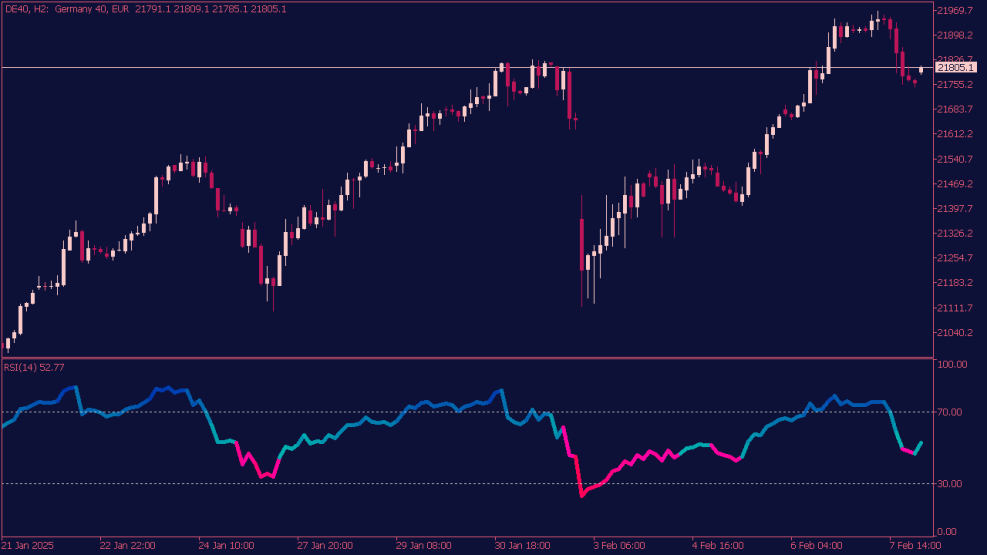Select the horizontal current price line
987x555 pixels.
467,67
